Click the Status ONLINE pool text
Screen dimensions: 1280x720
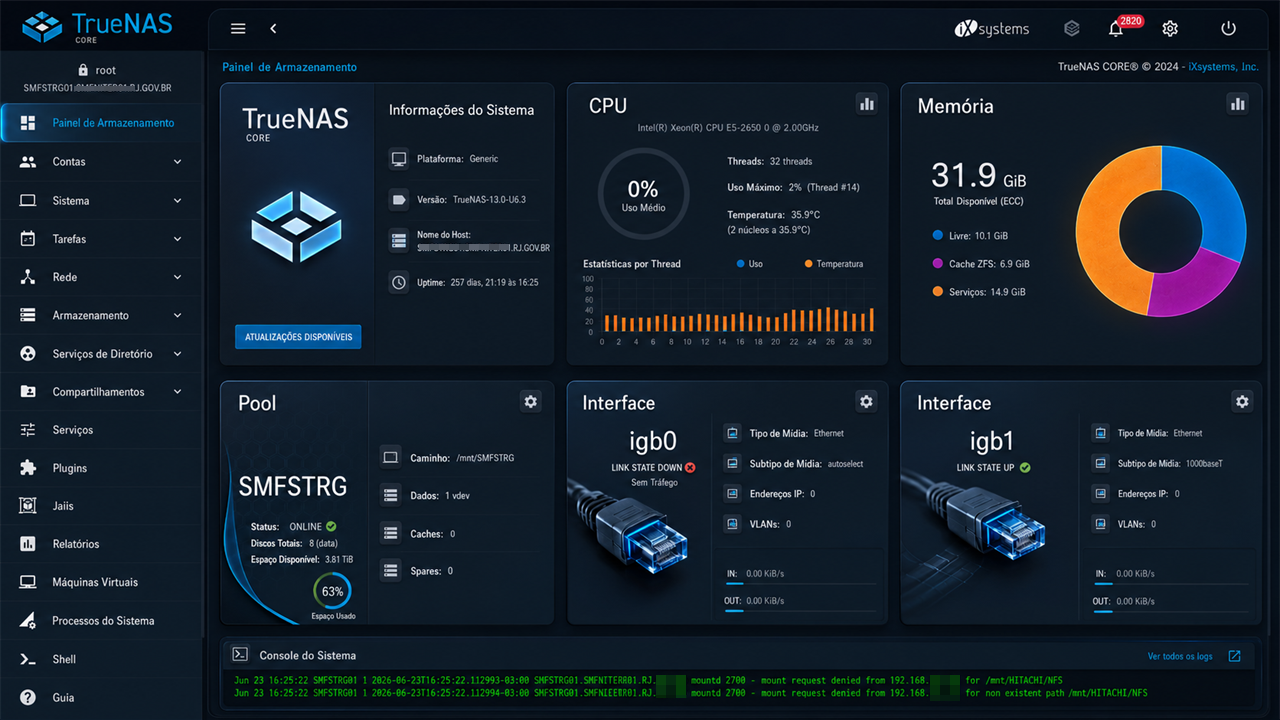pyautogui.click(x=293, y=526)
